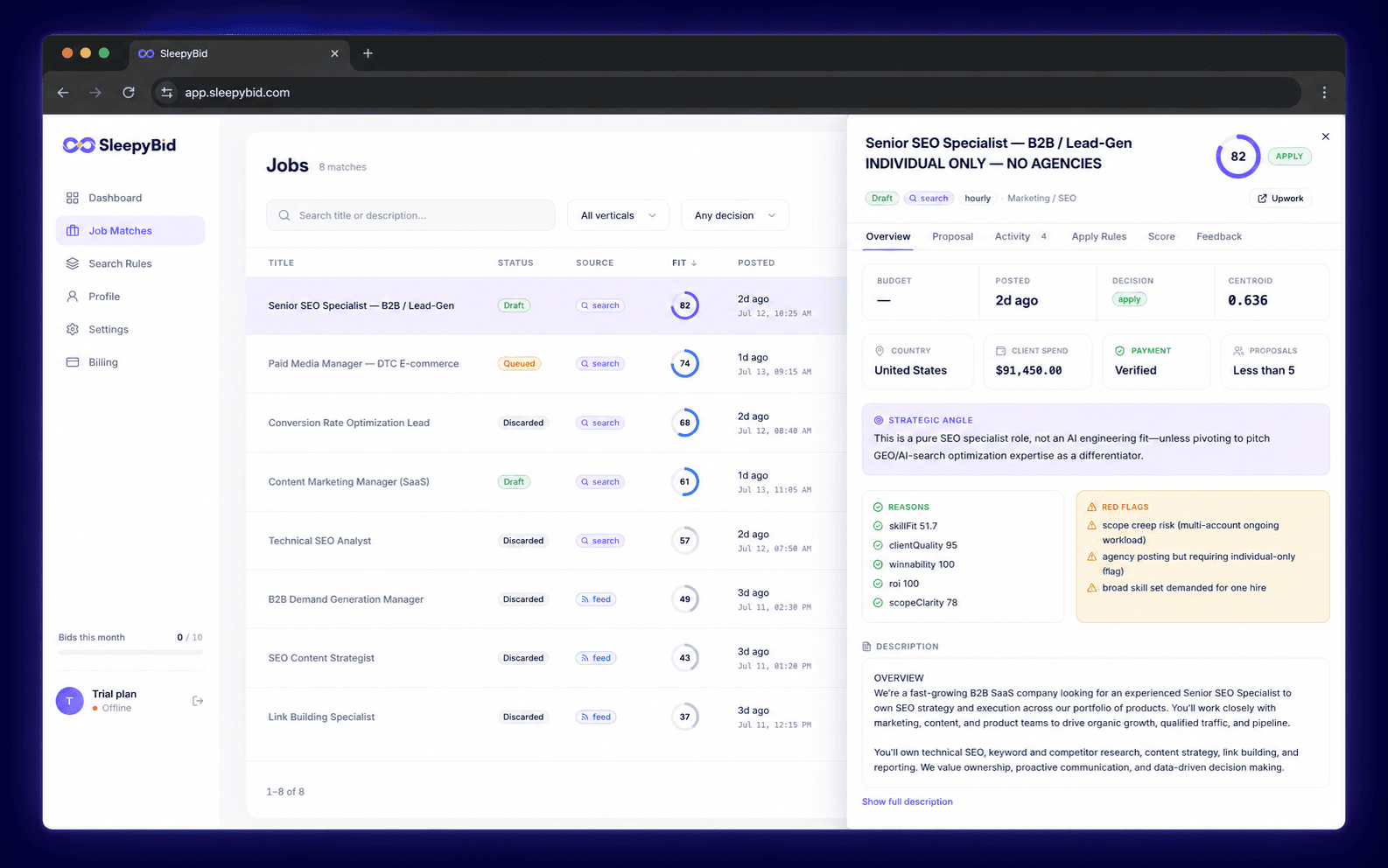This screenshot has width=1388, height=868.
Task: Select Technical SEO Analyst row title
Action: point(319,541)
